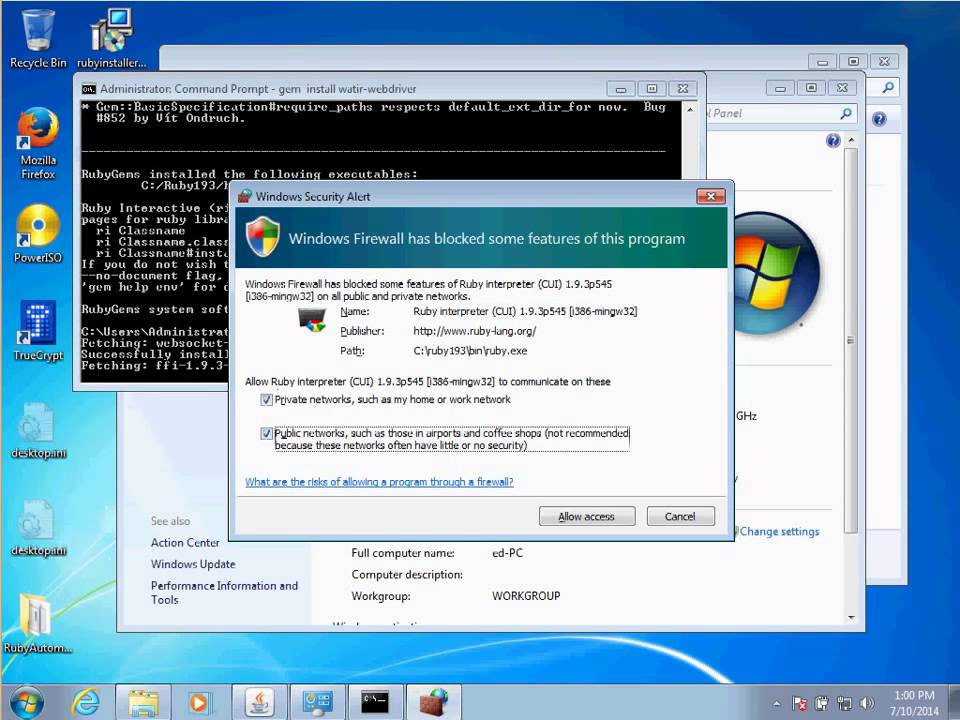This screenshot has width=960, height=720.
Task: Click Cancel in Windows Security Alert
Action: tap(680, 516)
